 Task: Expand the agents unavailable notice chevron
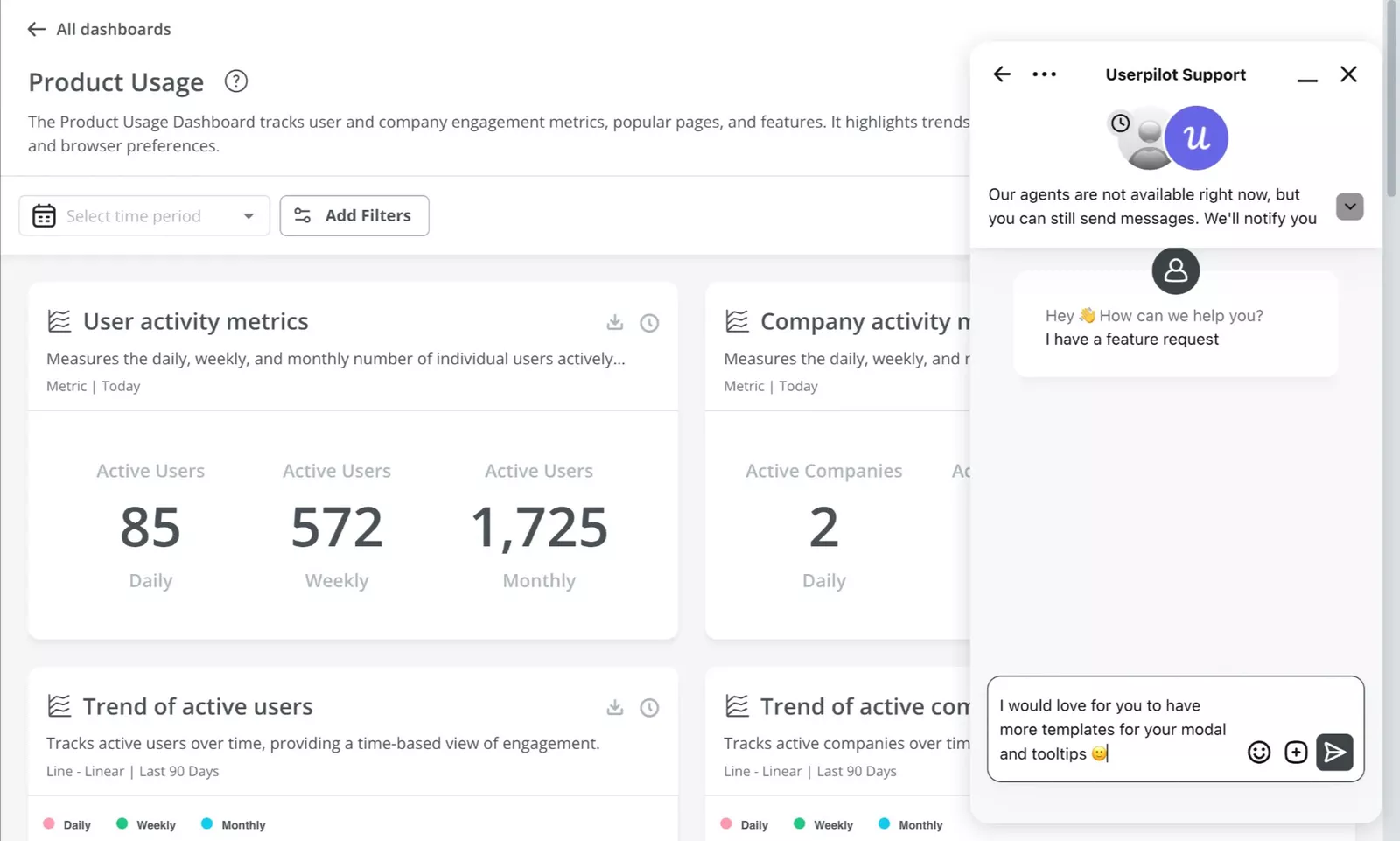pyautogui.click(x=1349, y=207)
